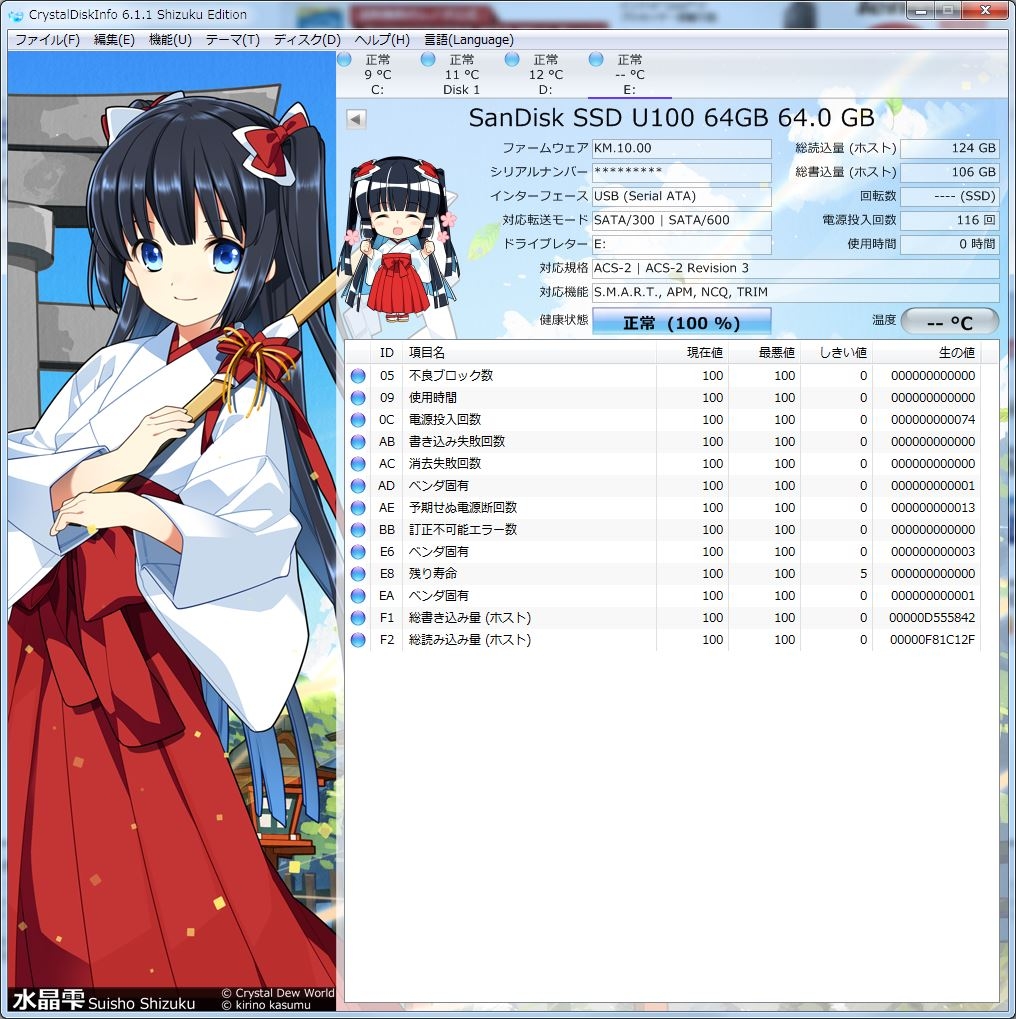Click raw value 00000F81C12F
This screenshot has height=1019, width=1016.
[932, 640]
